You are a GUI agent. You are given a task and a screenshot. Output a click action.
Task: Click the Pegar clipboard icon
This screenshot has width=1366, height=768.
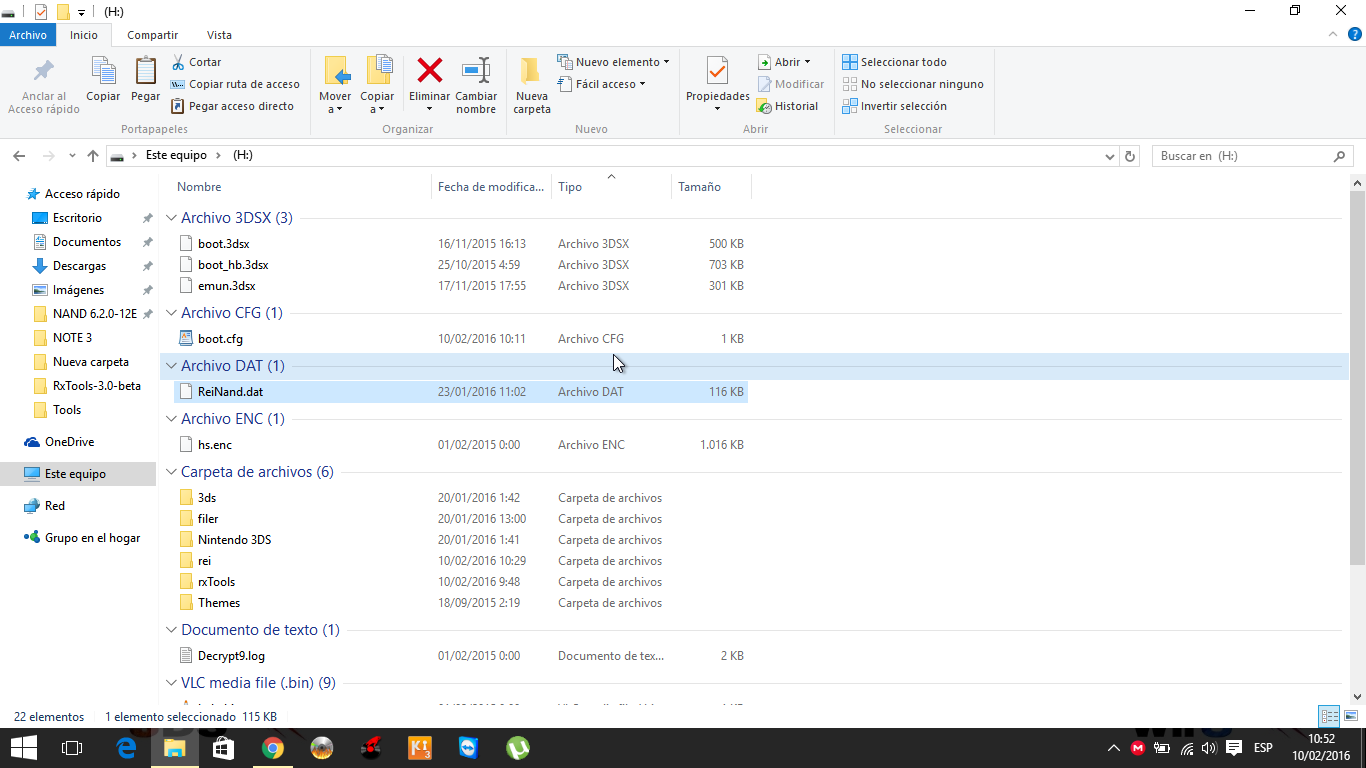click(x=146, y=72)
